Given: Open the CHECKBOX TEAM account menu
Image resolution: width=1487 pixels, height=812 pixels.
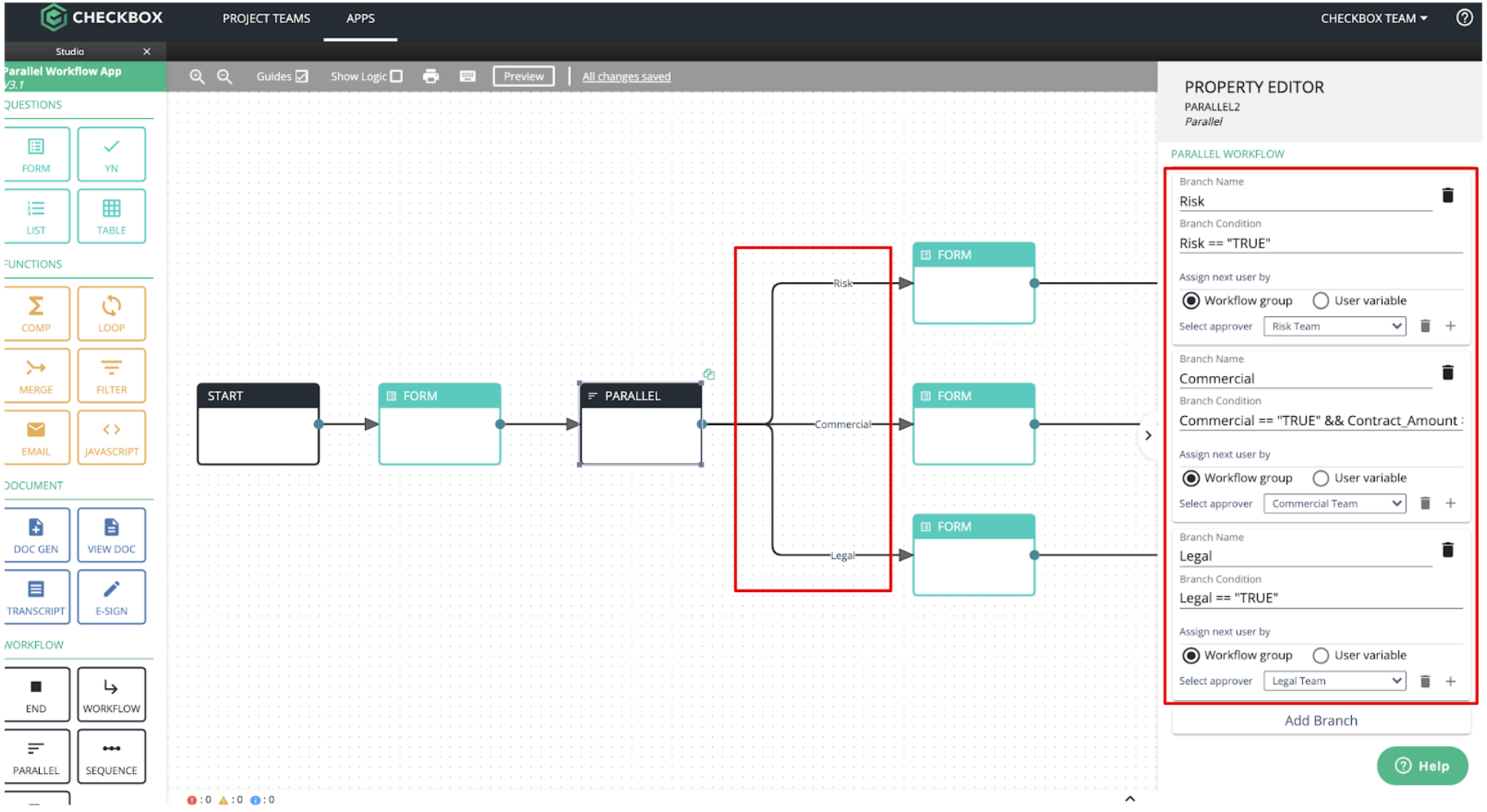Looking at the screenshot, I should (1374, 18).
